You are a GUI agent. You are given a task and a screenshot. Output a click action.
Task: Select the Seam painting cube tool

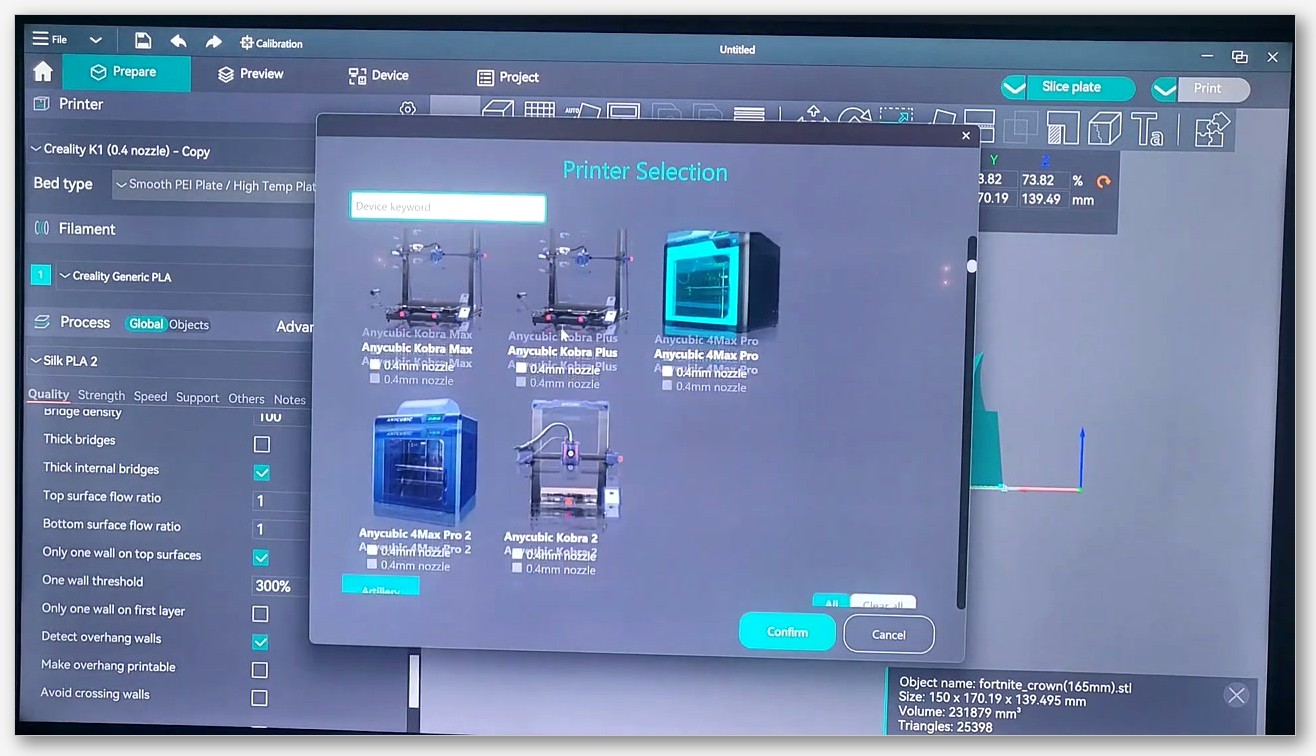pyautogui.click(x=1105, y=129)
